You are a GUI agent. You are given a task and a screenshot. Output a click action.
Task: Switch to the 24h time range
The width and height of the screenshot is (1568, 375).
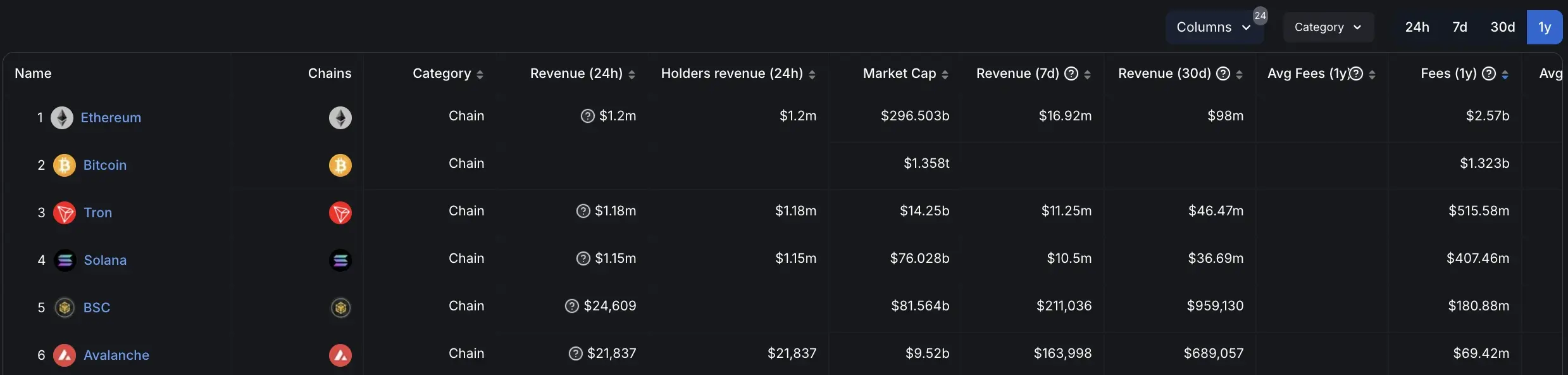pyautogui.click(x=1417, y=27)
